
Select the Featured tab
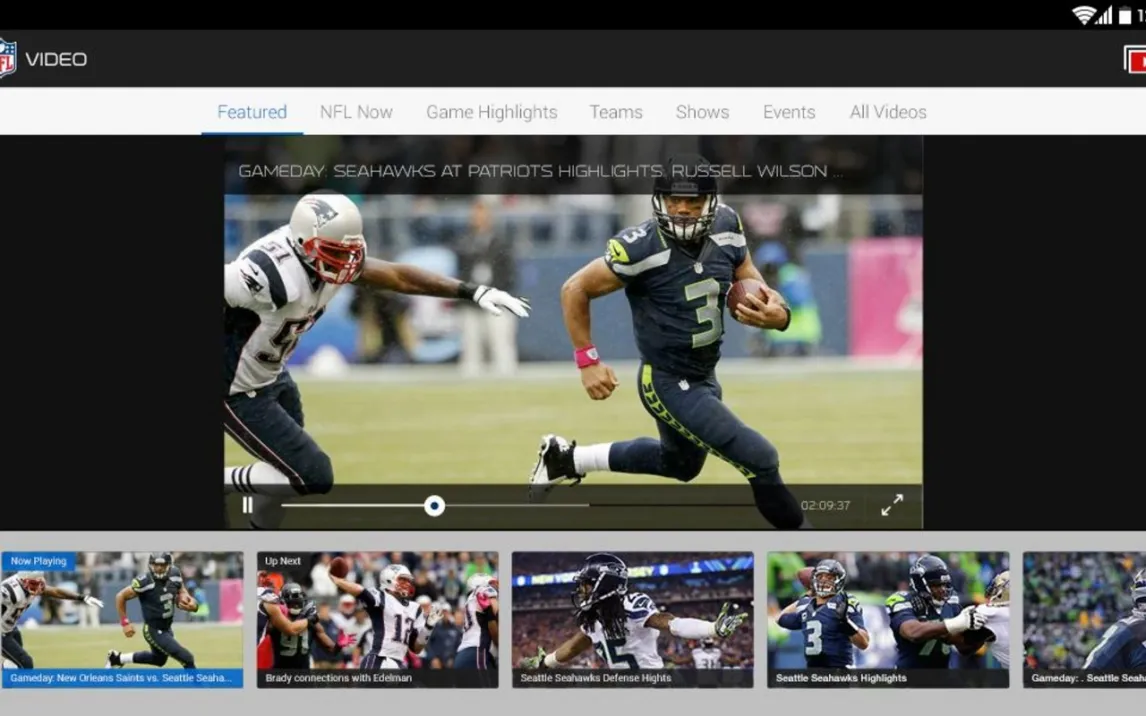click(252, 112)
